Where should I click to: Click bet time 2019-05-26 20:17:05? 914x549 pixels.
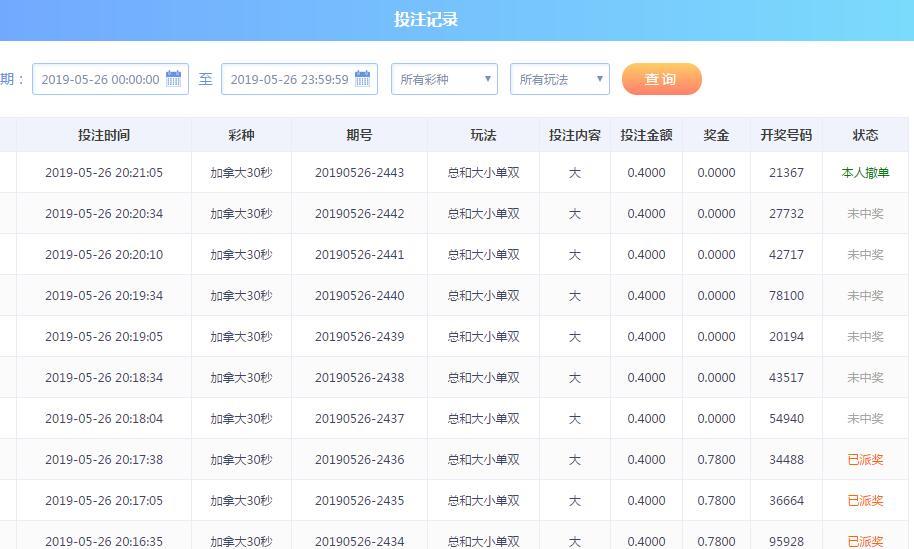click(104, 501)
